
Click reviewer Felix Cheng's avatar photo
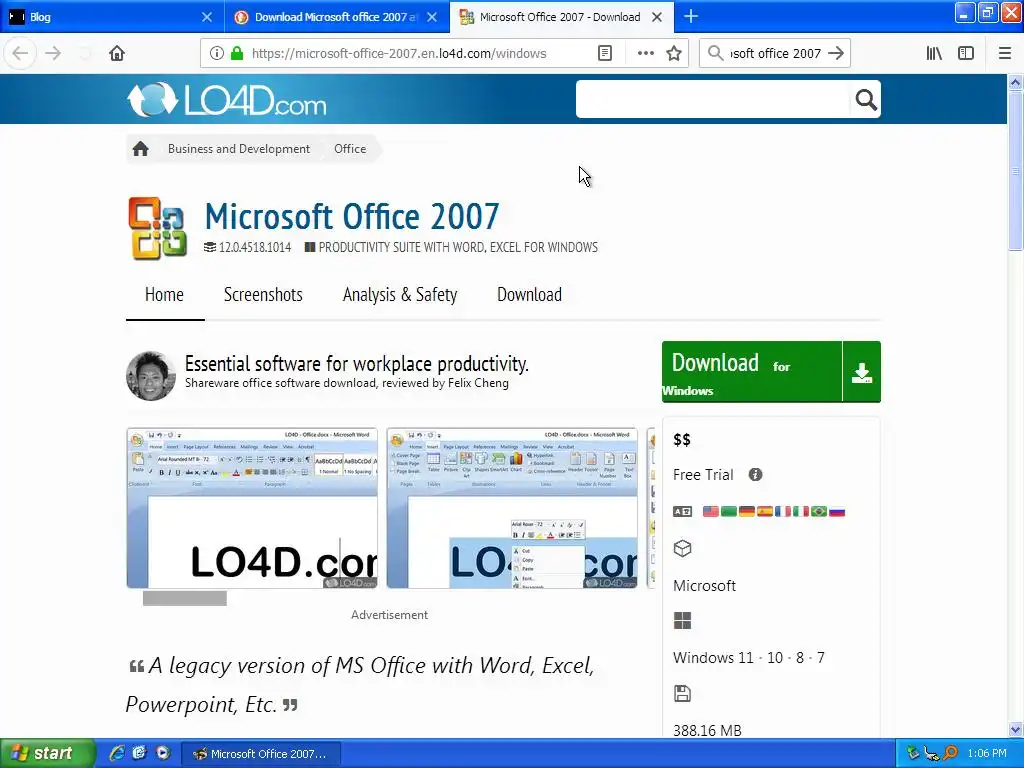(151, 376)
